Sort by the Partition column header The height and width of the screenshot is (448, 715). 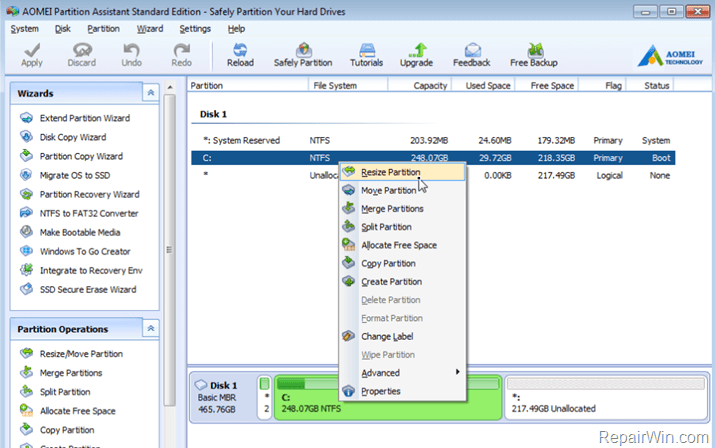click(248, 85)
